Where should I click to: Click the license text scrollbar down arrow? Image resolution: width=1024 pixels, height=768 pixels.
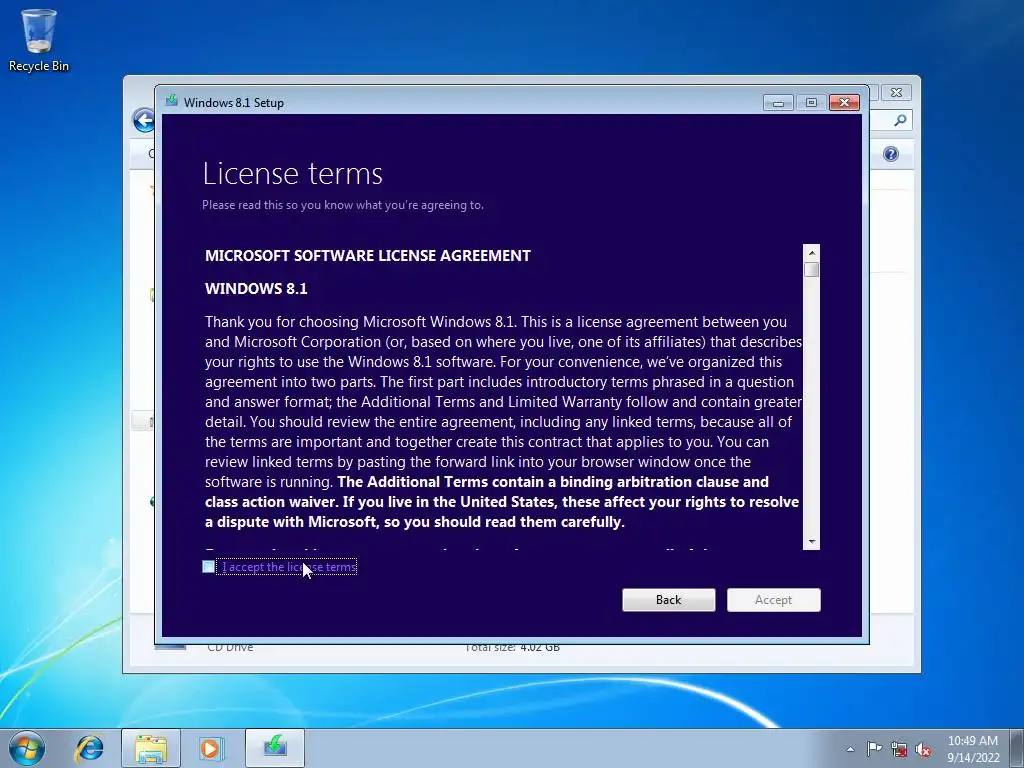811,541
